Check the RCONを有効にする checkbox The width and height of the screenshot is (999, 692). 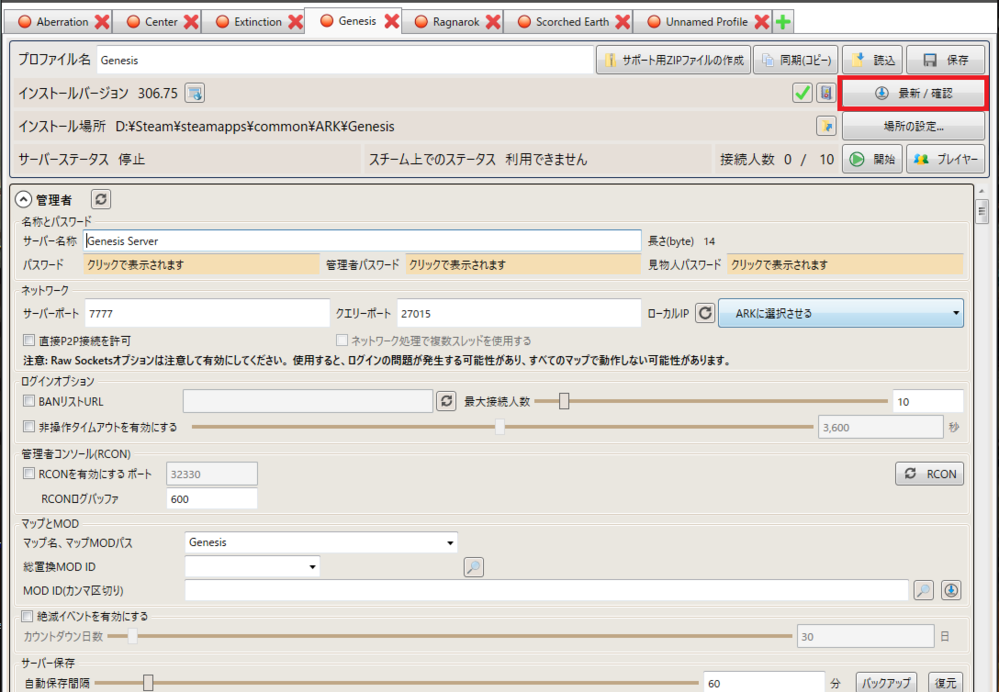pos(29,473)
